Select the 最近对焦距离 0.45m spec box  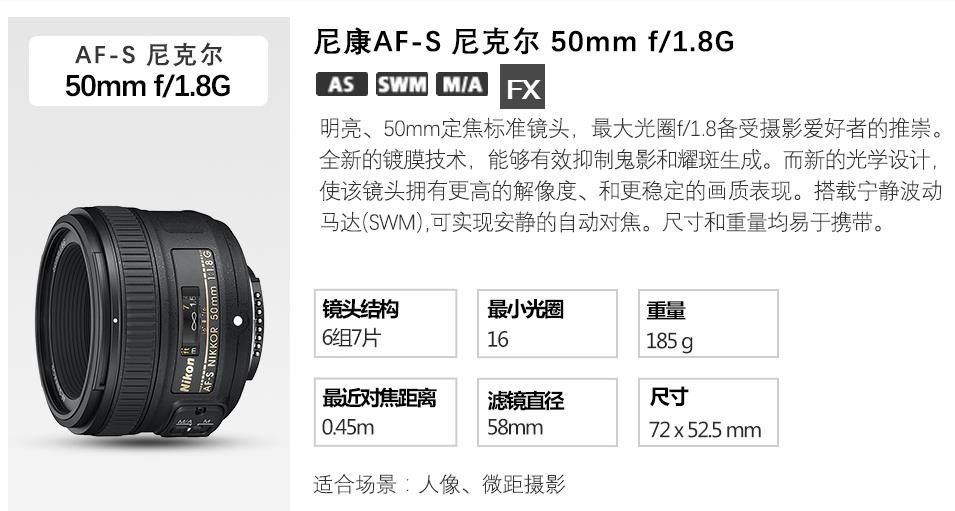point(386,412)
